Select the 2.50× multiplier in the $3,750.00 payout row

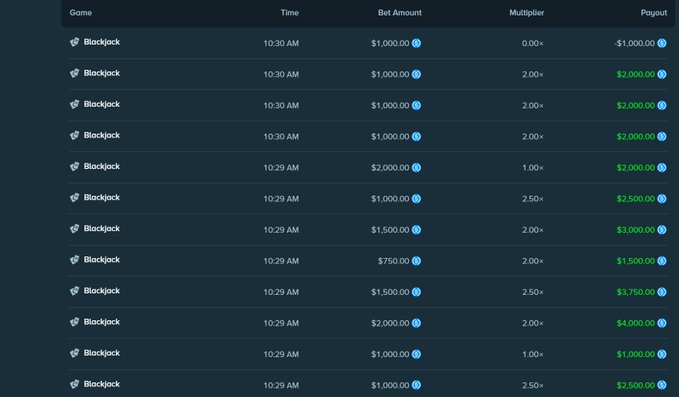click(x=533, y=292)
